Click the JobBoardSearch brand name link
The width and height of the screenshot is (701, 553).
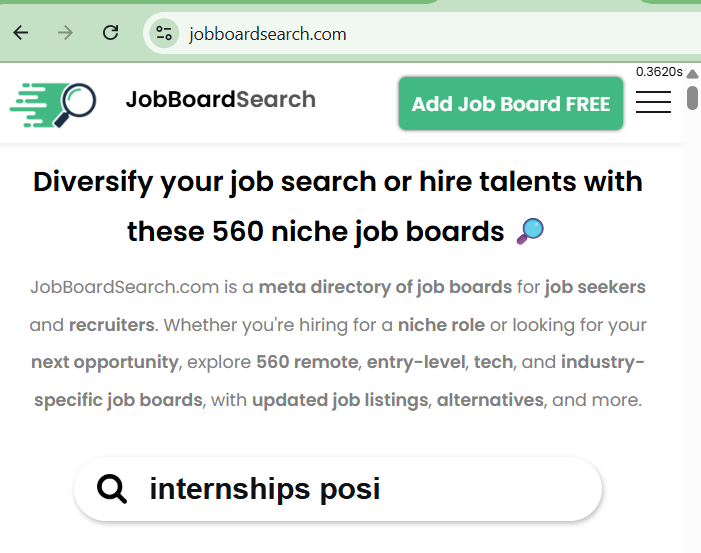click(220, 100)
